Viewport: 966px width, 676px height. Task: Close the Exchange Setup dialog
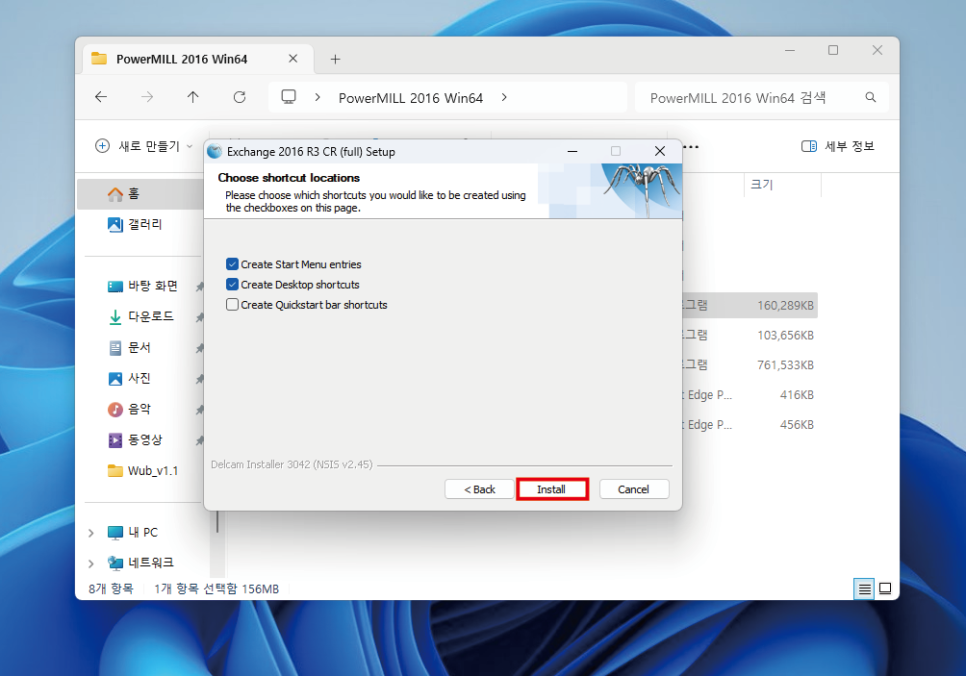[x=660, y=152]
